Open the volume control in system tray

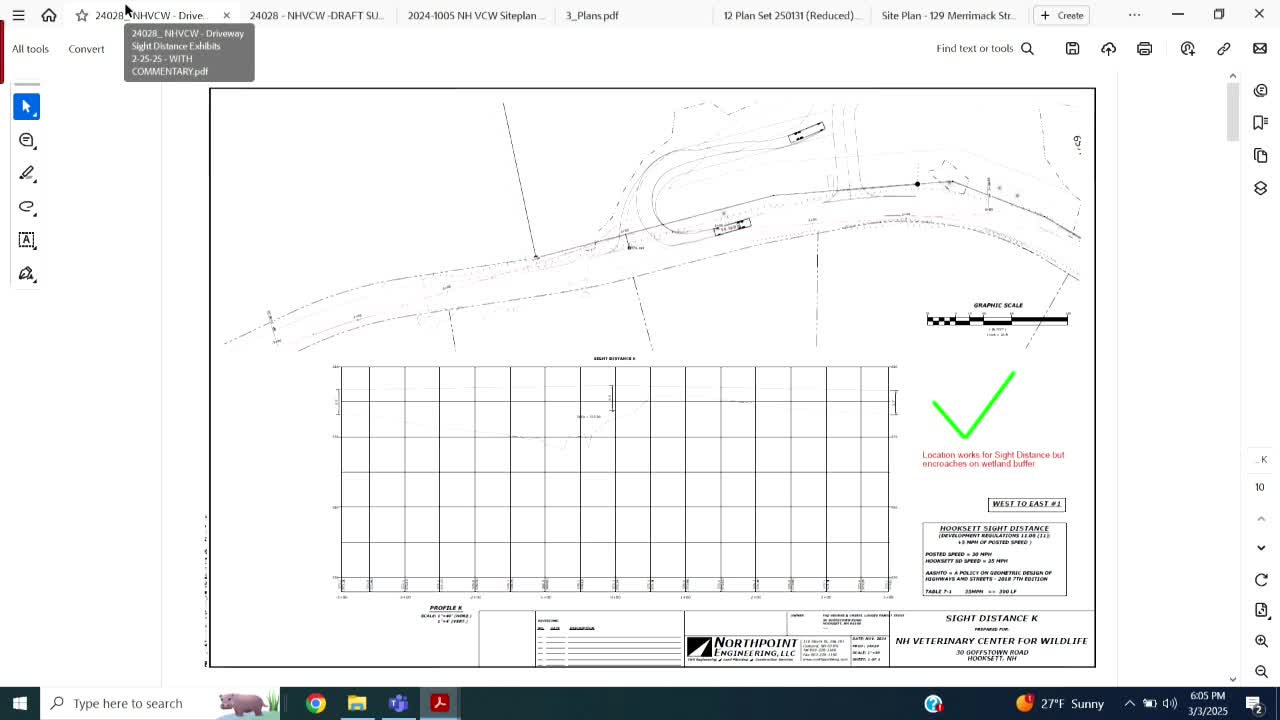tap(1169, 703)
